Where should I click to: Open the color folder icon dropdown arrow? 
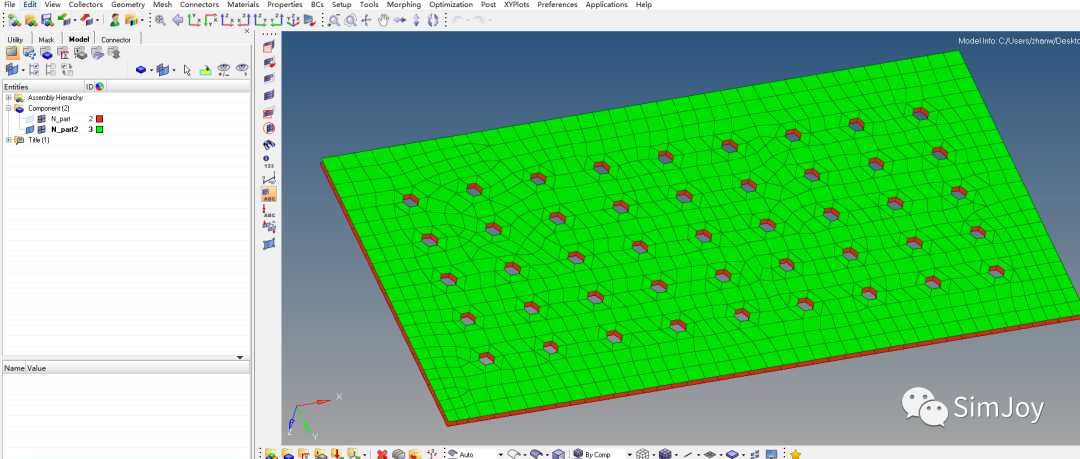(x=142, y=21)
